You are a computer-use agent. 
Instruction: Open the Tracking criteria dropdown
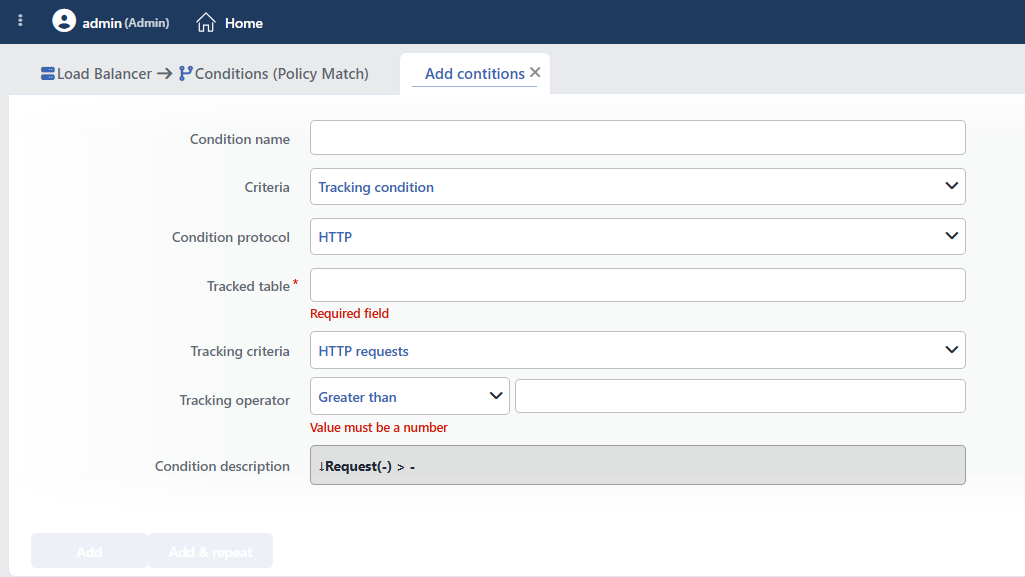(637, 350)
